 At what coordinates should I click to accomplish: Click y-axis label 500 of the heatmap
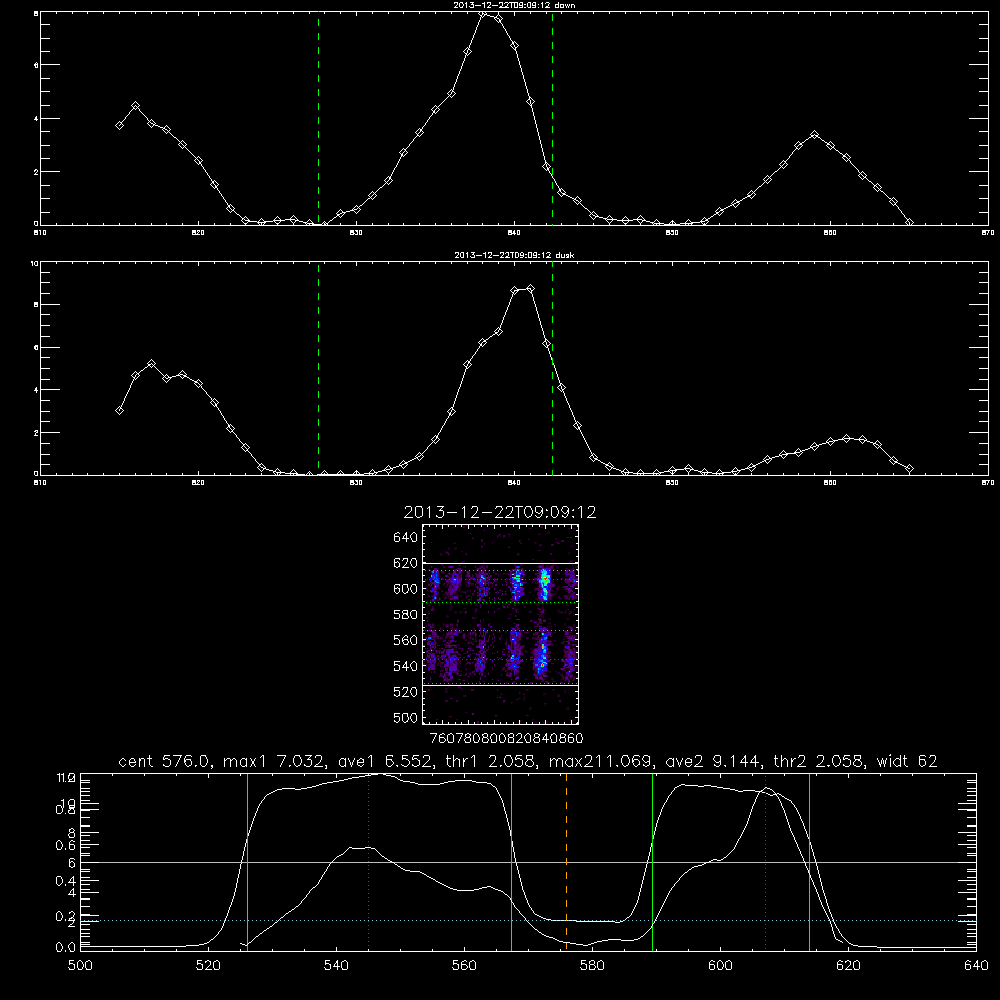[406, 717]
